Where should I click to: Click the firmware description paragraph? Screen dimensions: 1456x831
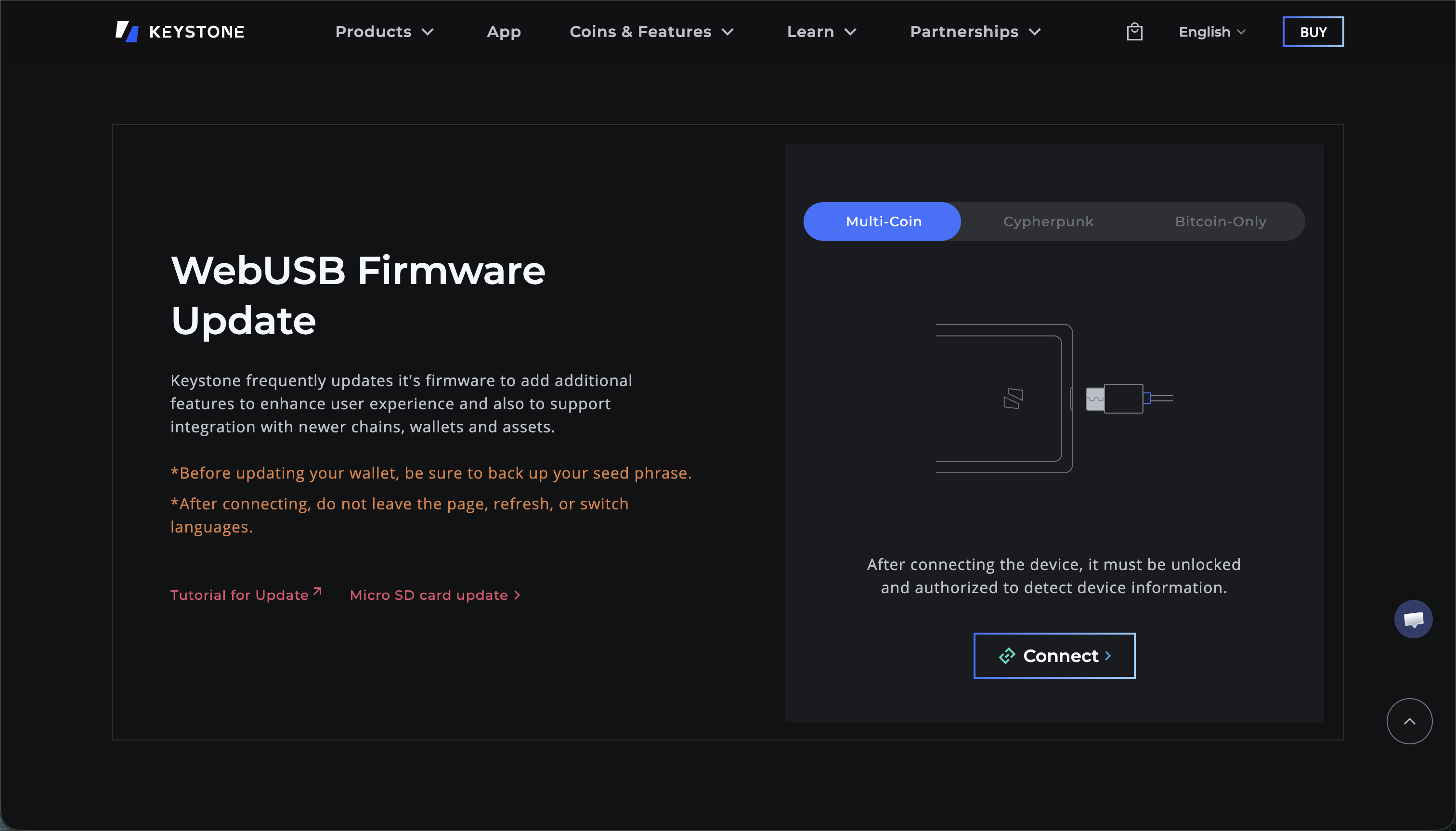[x=401, y=403]
